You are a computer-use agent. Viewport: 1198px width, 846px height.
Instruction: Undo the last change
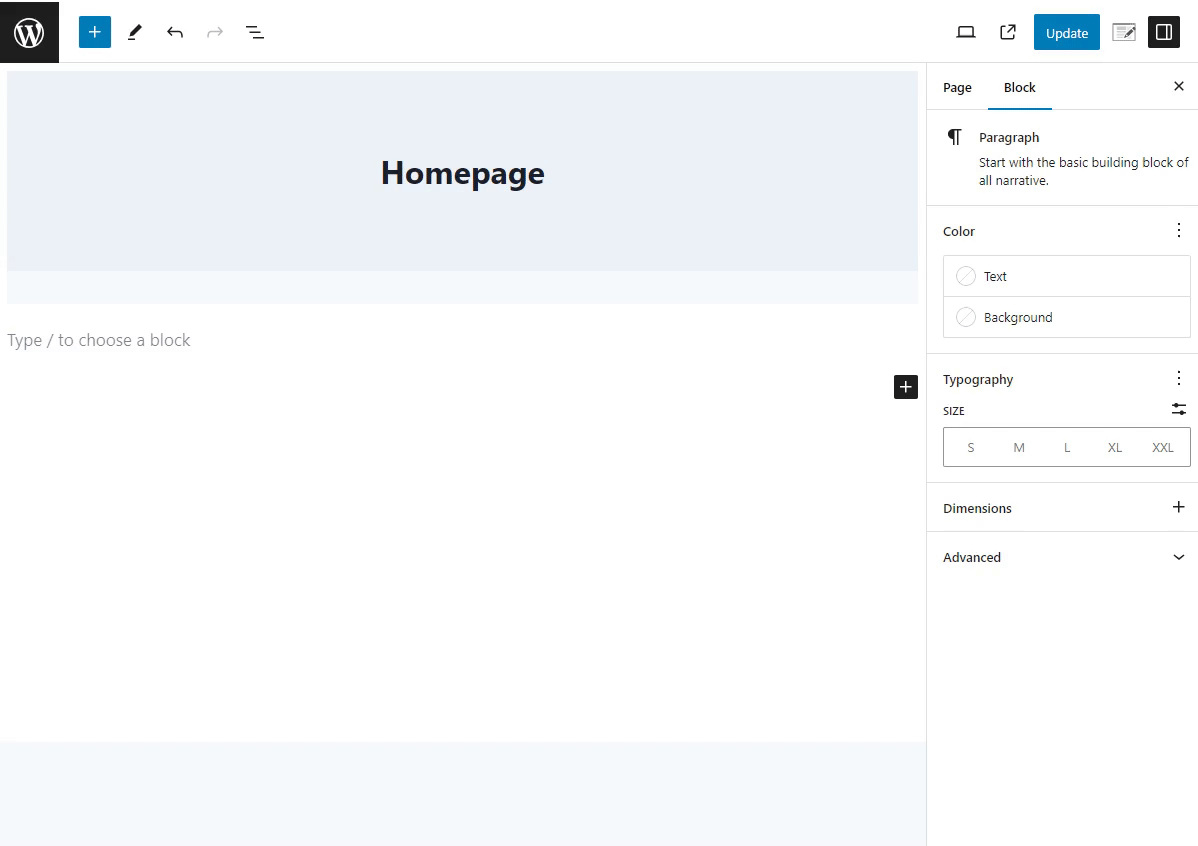pos(175,32)
